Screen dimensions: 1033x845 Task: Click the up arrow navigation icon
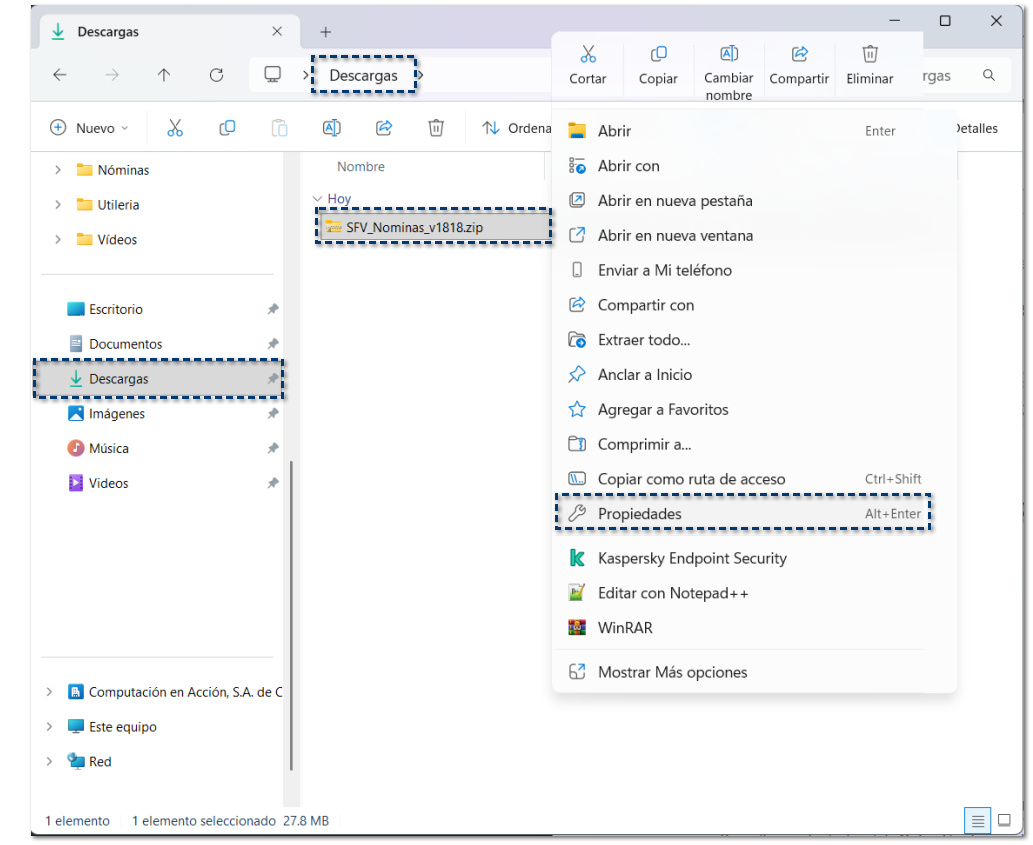pyautogui.click(x=164, y=75)
